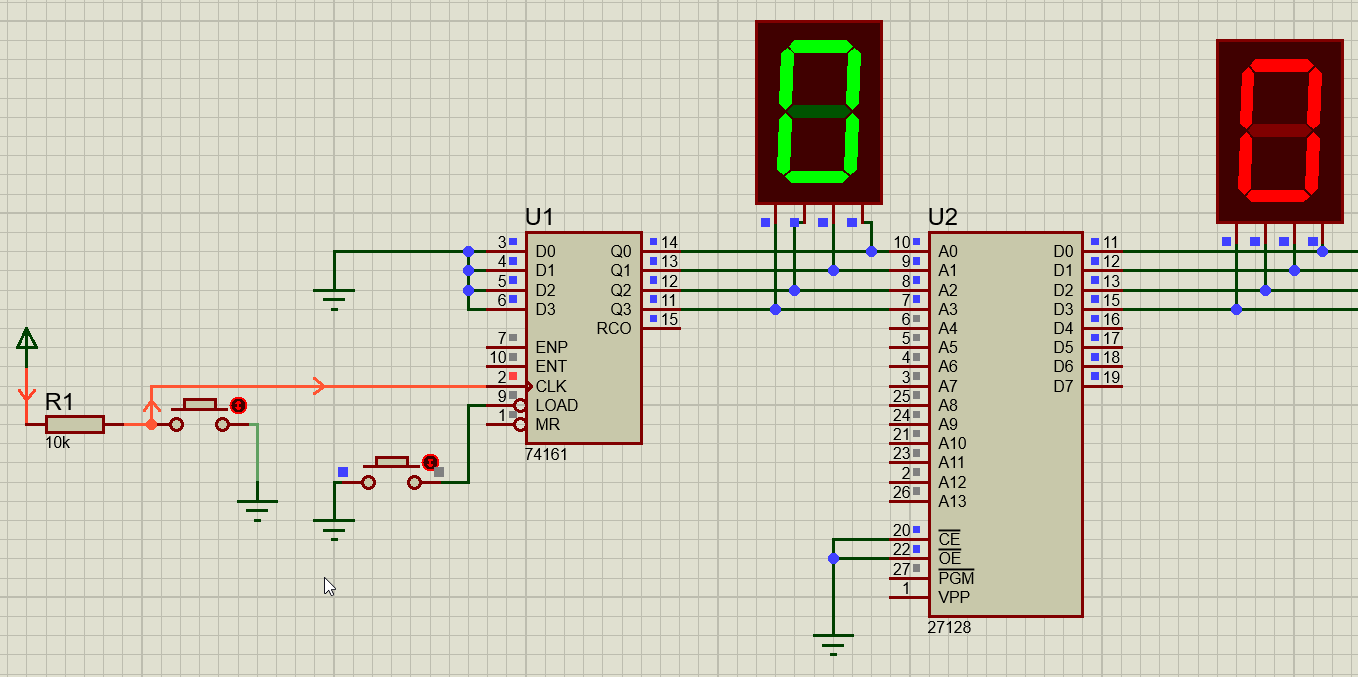Click the red seven-segment display
Viewport: 1358px width, 677px height.
click(1279, 130)
